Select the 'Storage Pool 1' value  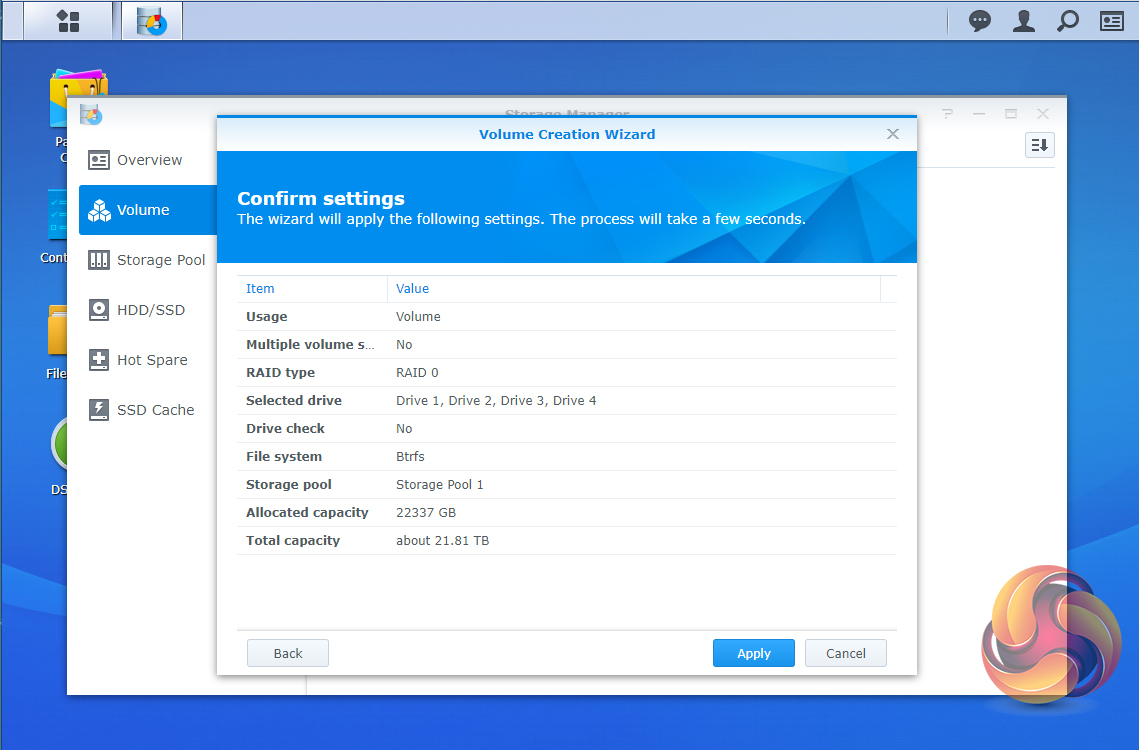tap(439, 485)
